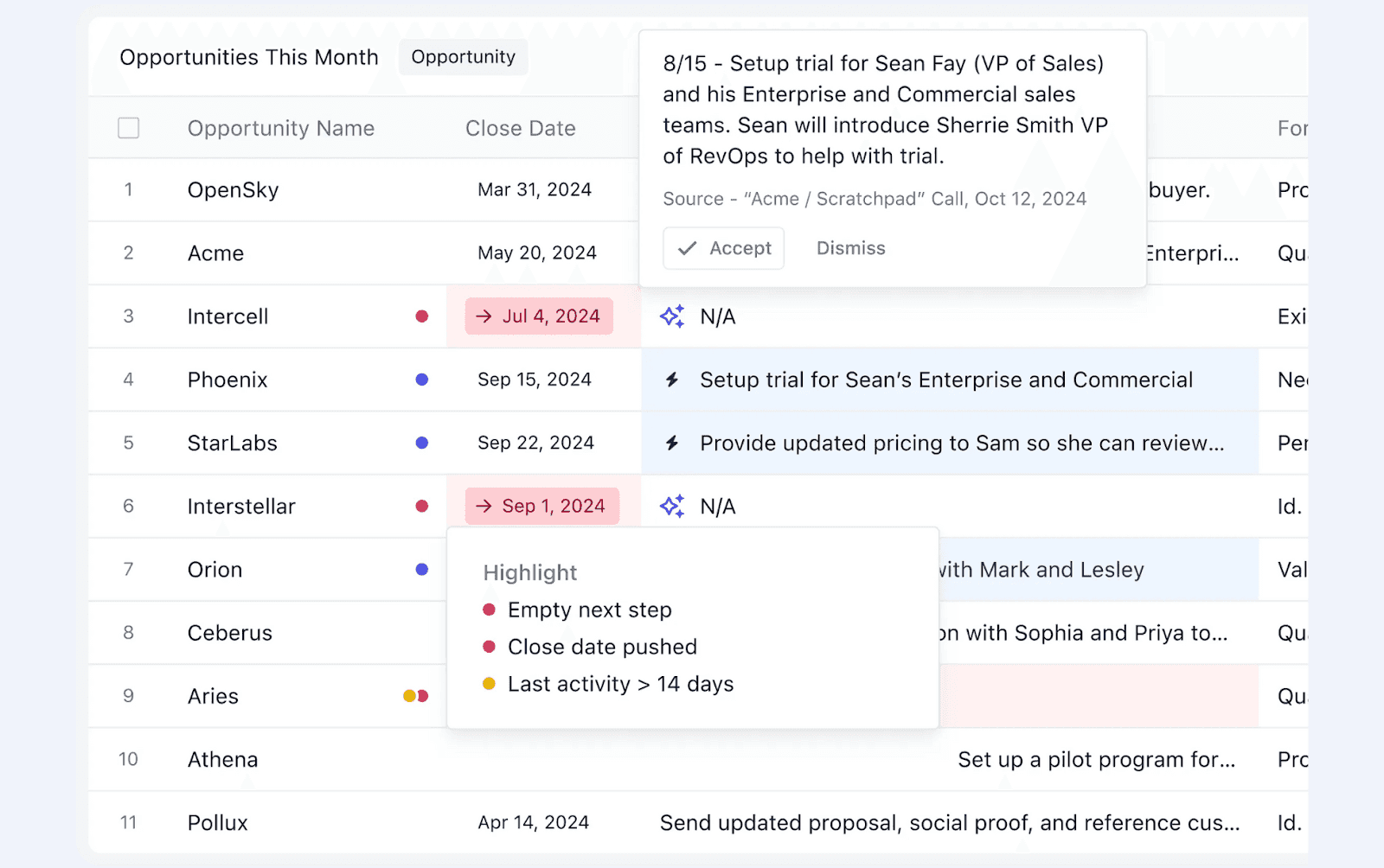Click the checkmark icon inside the Accept button
The image size is (1384, 868).
click(x=686, y=248)
